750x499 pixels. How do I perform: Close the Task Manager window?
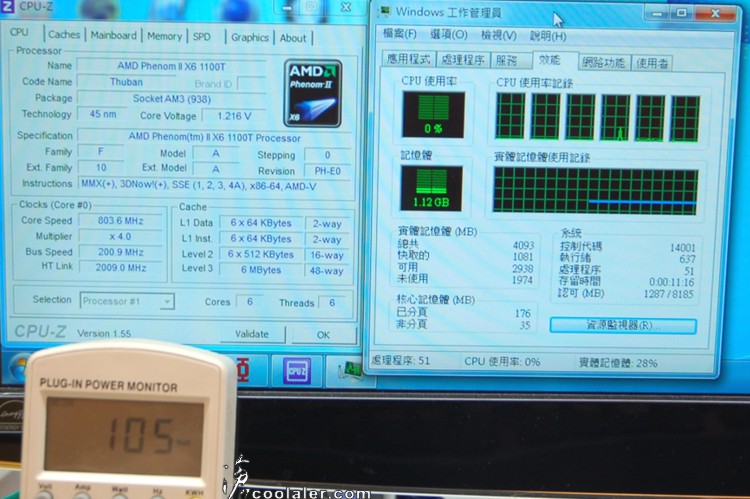pyautogui.click(x=715, y=13)
